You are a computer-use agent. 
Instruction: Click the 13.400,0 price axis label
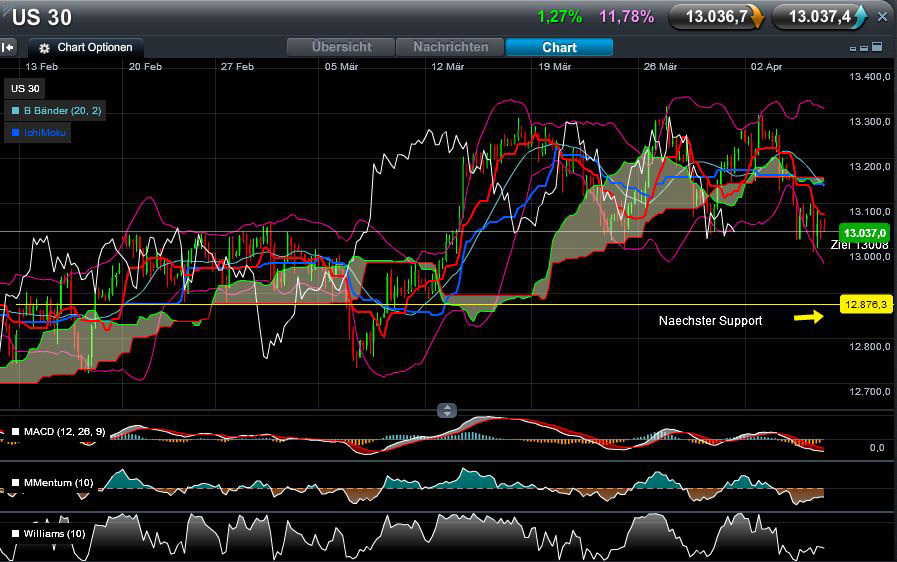click(870, 77)
